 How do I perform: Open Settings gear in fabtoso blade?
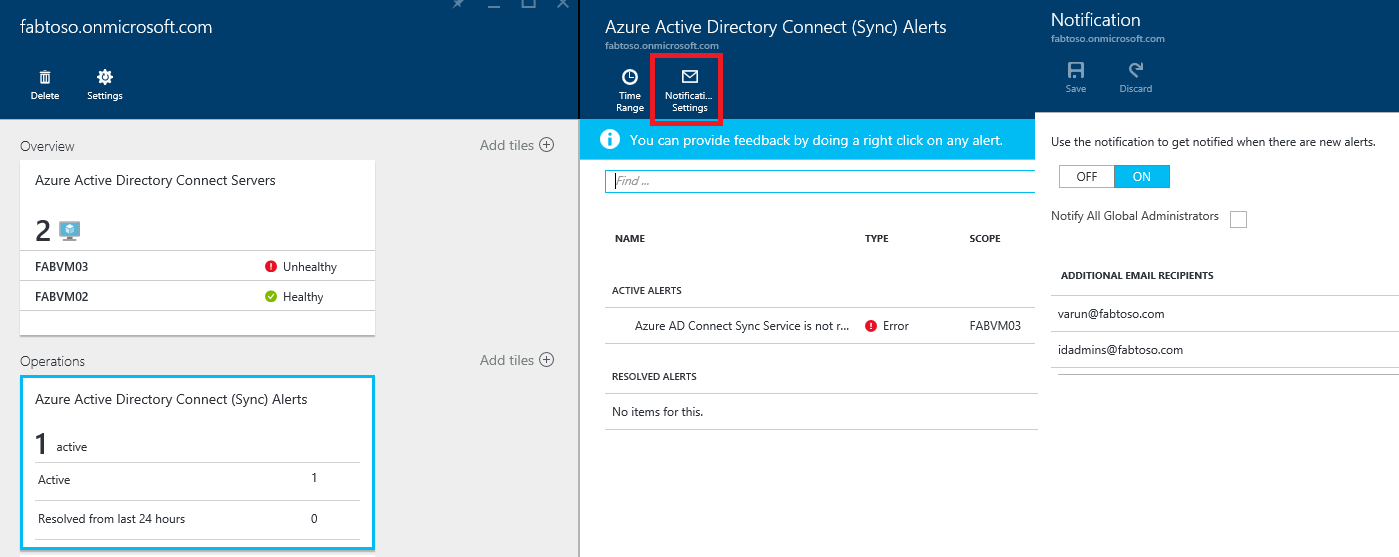[105, 77]
